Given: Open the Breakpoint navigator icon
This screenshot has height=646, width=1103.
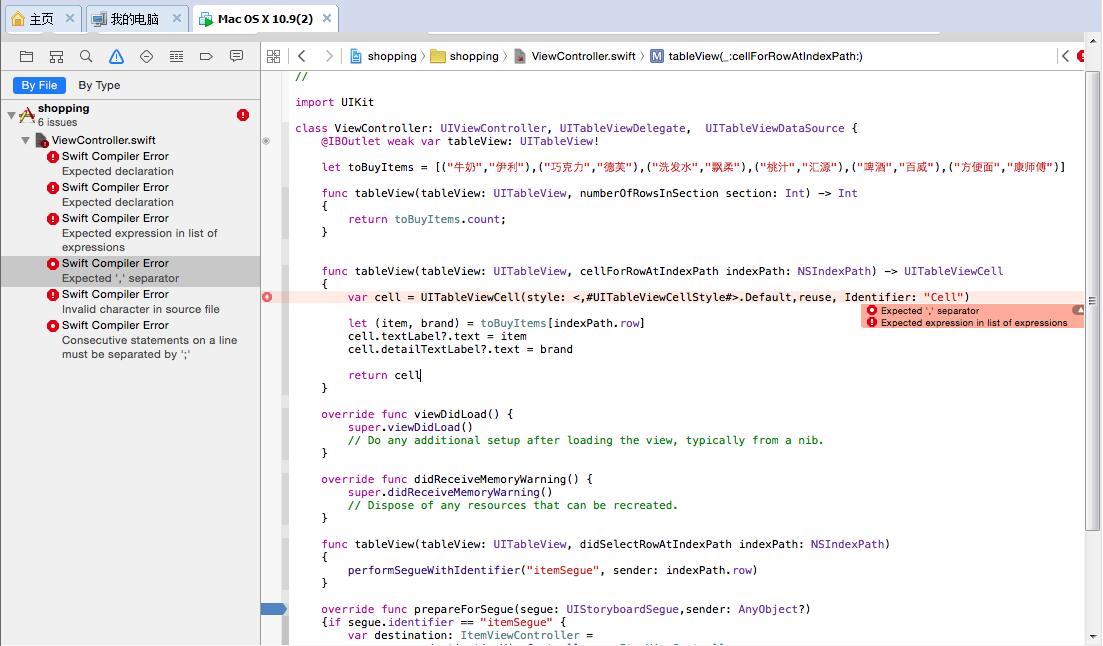Looking at the screenshot, I should pos(206,56).
